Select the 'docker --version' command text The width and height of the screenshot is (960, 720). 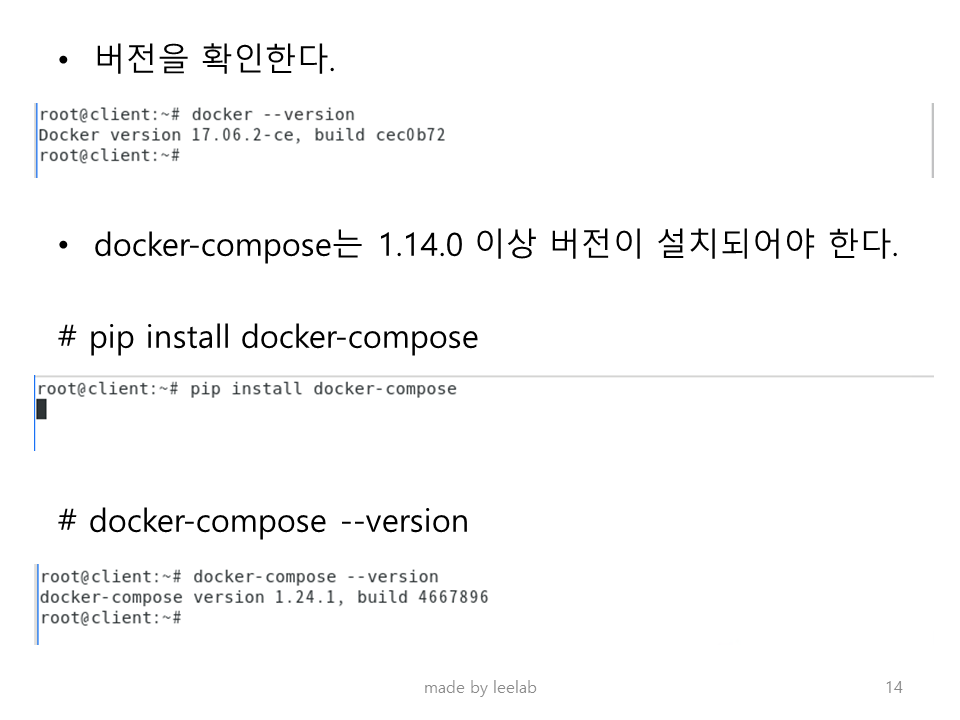273,114
